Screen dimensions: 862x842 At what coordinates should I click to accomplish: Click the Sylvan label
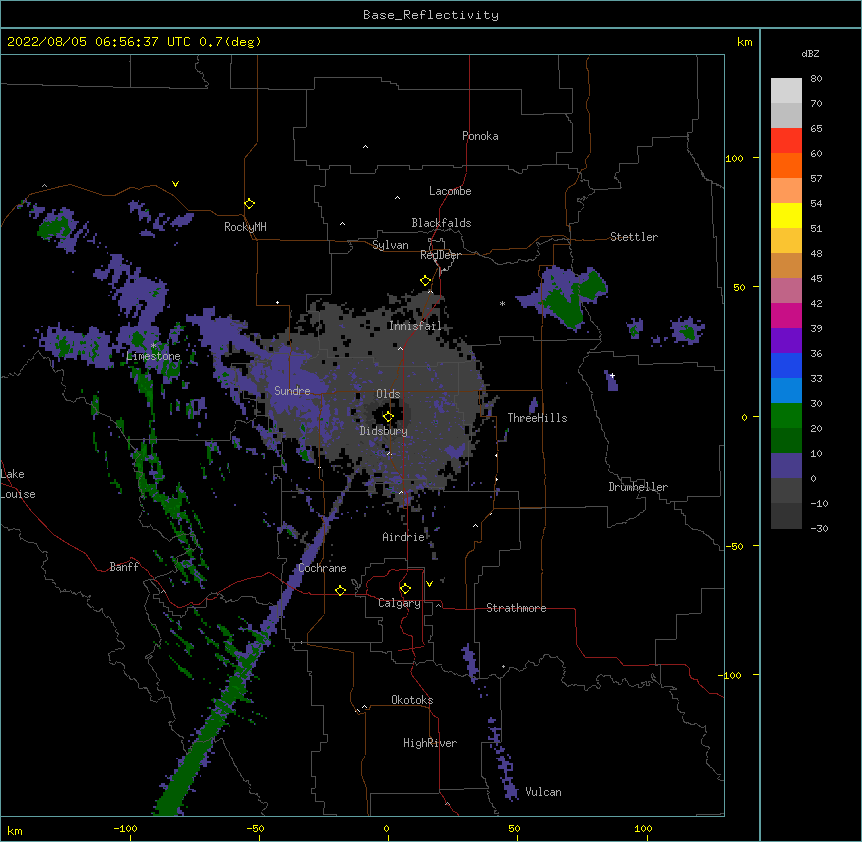point(390,245)
